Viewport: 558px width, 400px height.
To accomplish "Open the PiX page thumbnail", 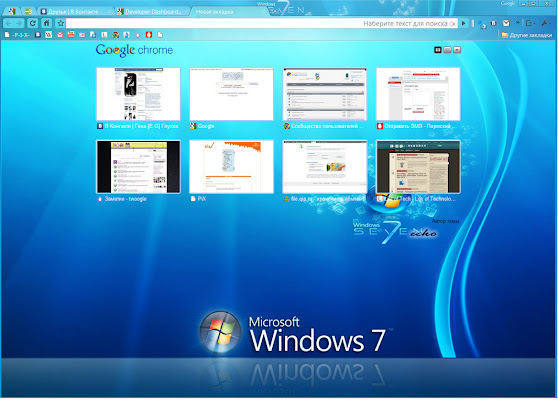I will [x=232, y=167].
